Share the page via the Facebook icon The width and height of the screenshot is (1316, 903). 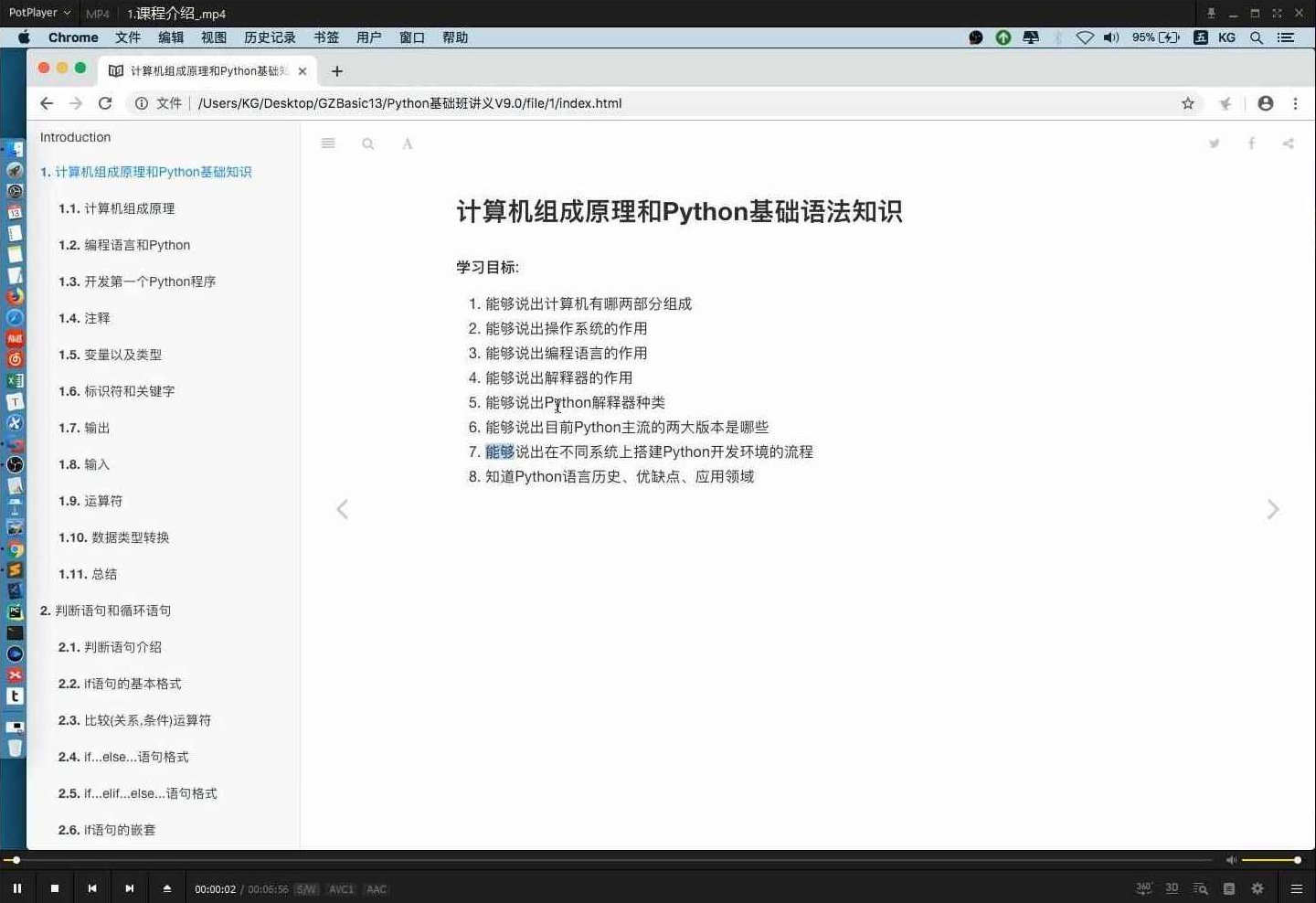pyautogui.click(x=1250, y=143)
